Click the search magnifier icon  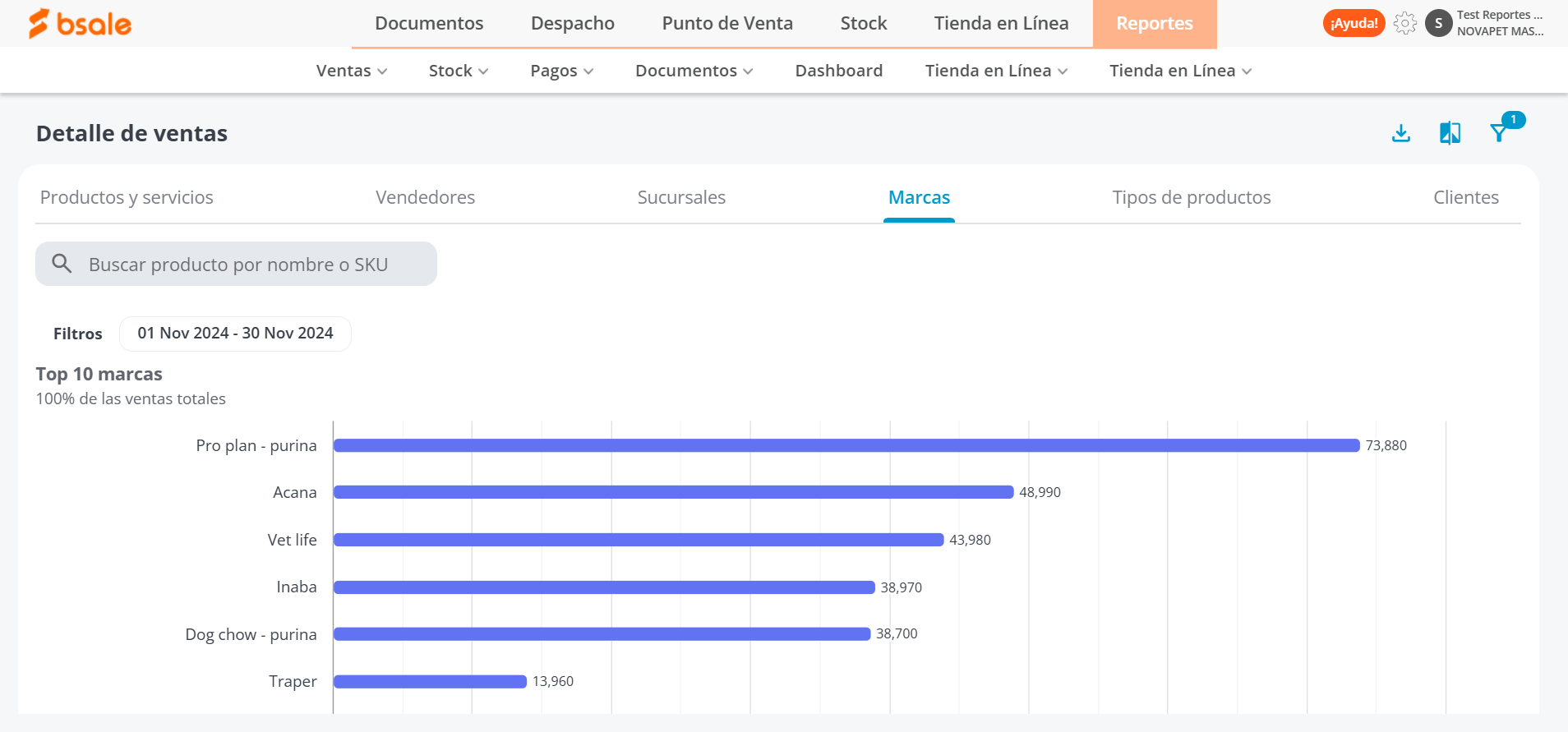click(x=62, y=263)
